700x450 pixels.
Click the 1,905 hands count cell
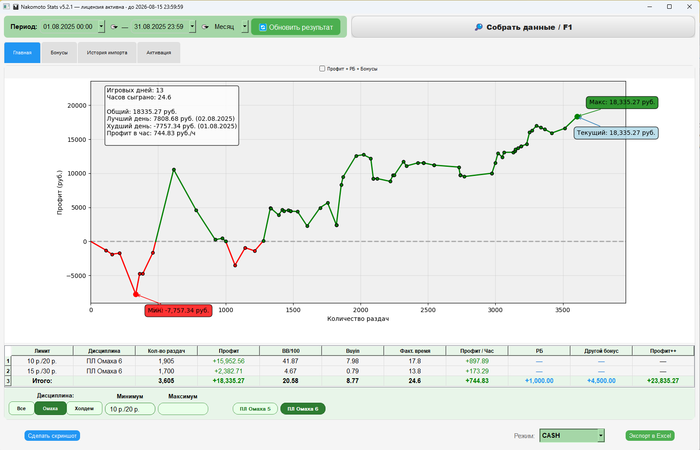pos(166,361)
